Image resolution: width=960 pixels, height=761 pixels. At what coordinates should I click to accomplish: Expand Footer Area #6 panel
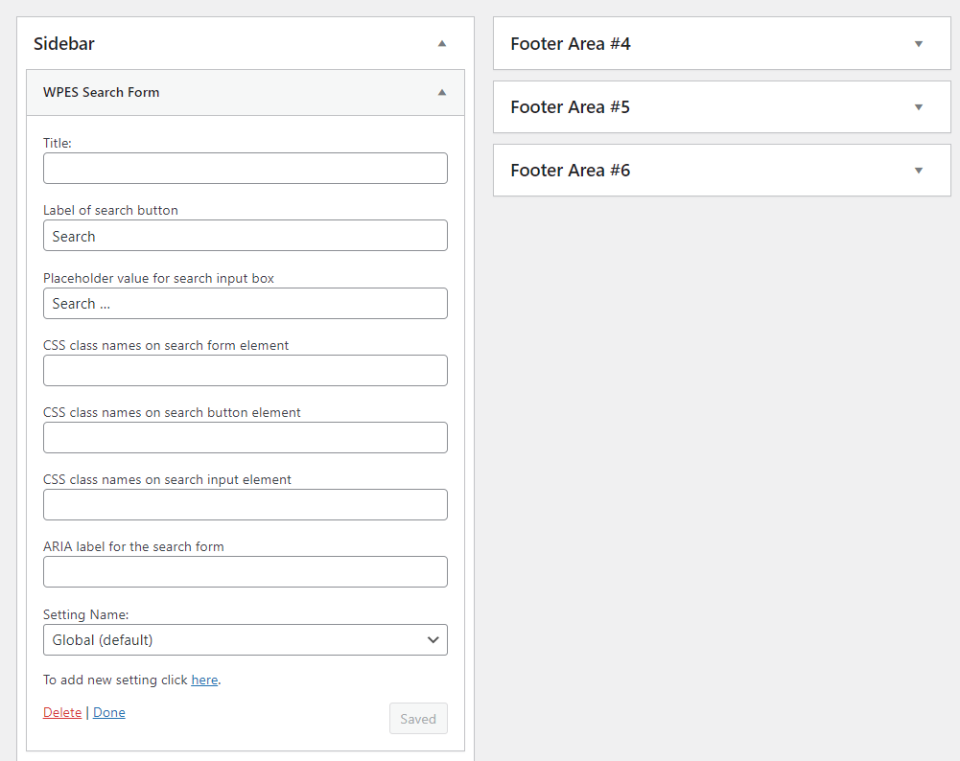(918, 170)
